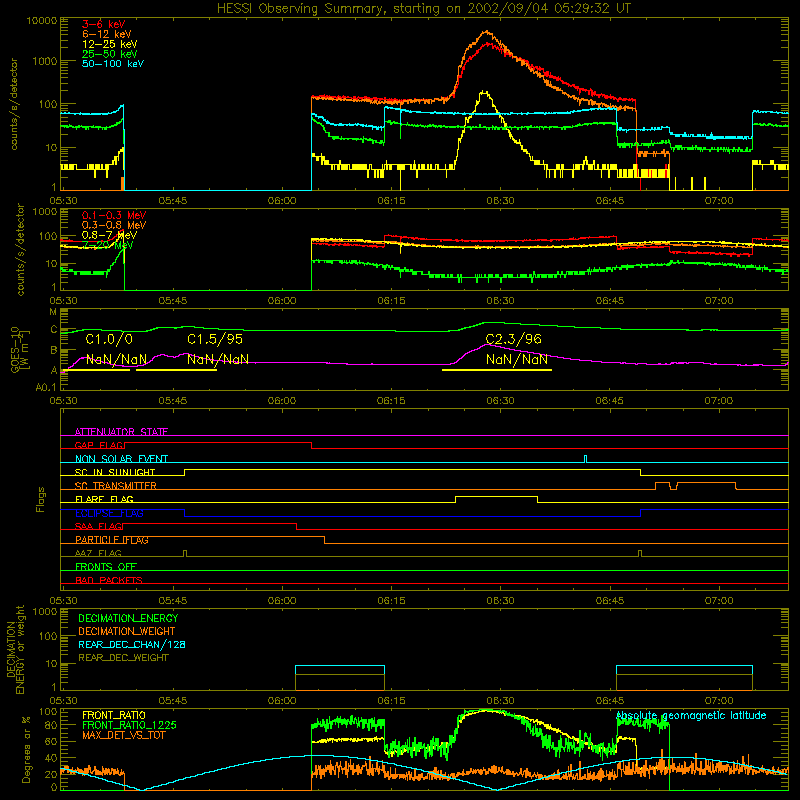
Task: Click 06:15 time label under the GOES panel
Action: [x=391, y=401]
